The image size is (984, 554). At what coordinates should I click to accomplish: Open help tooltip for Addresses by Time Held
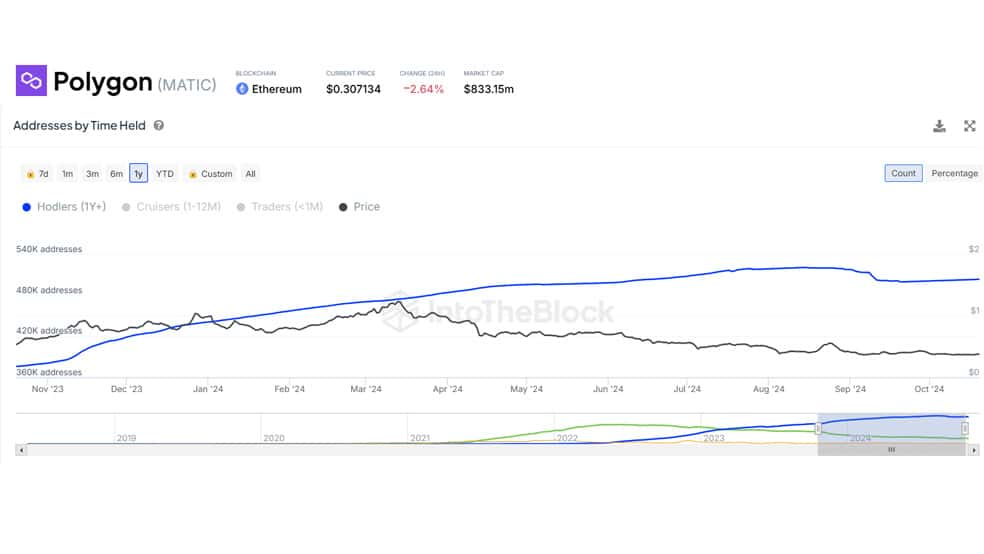tap(159, 125)
